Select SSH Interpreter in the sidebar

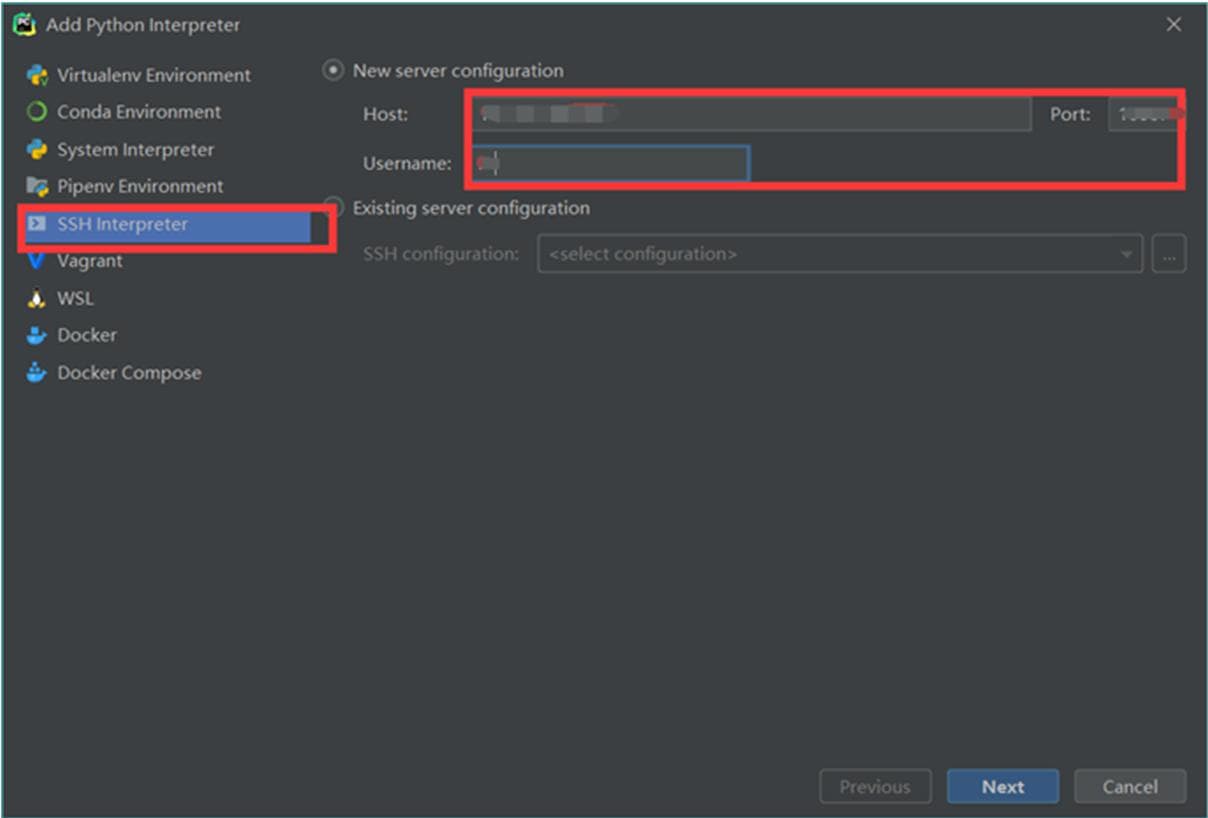[122, 224]
